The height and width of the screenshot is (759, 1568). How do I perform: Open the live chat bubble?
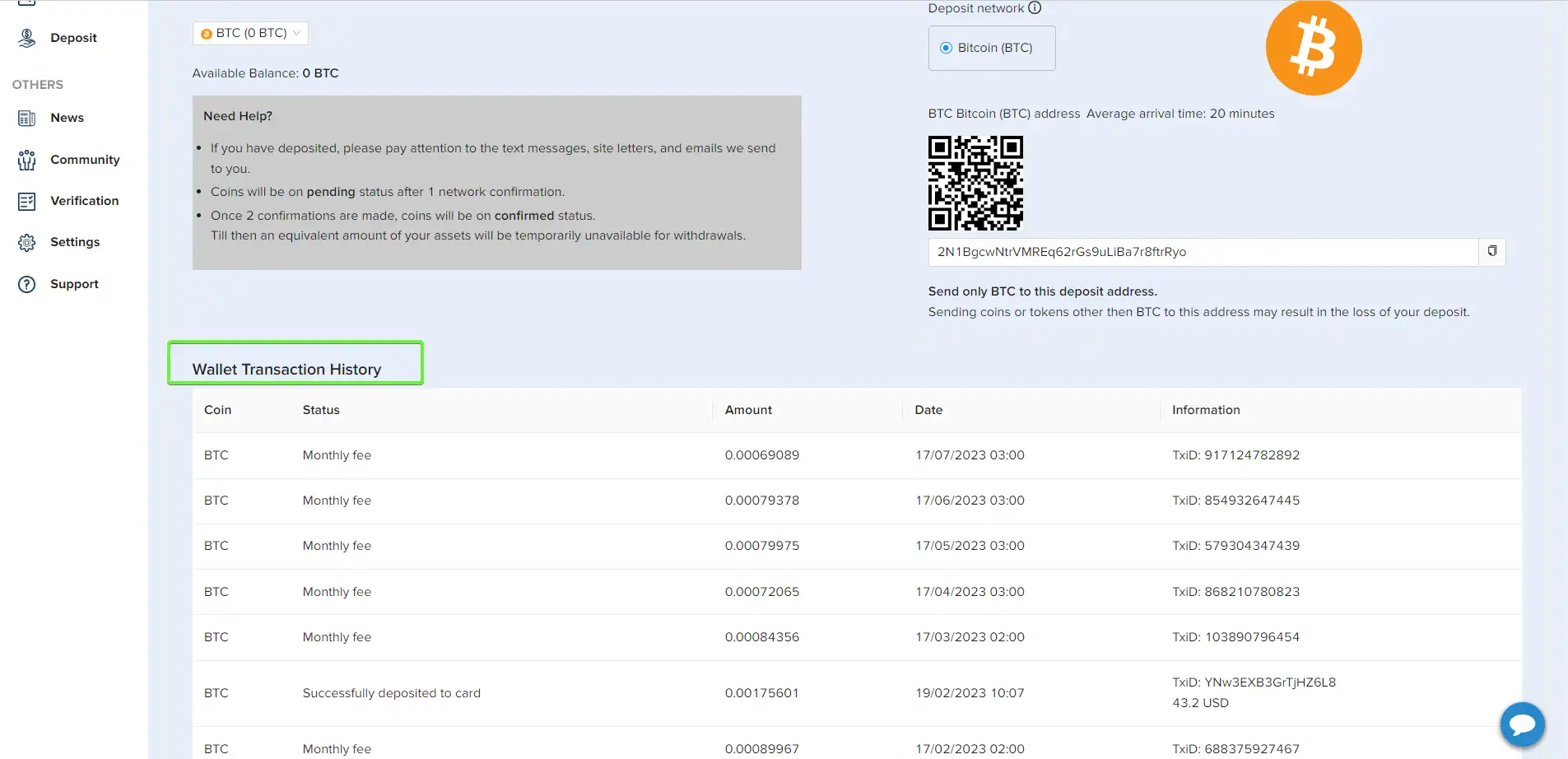click(x=1522, y=724)
